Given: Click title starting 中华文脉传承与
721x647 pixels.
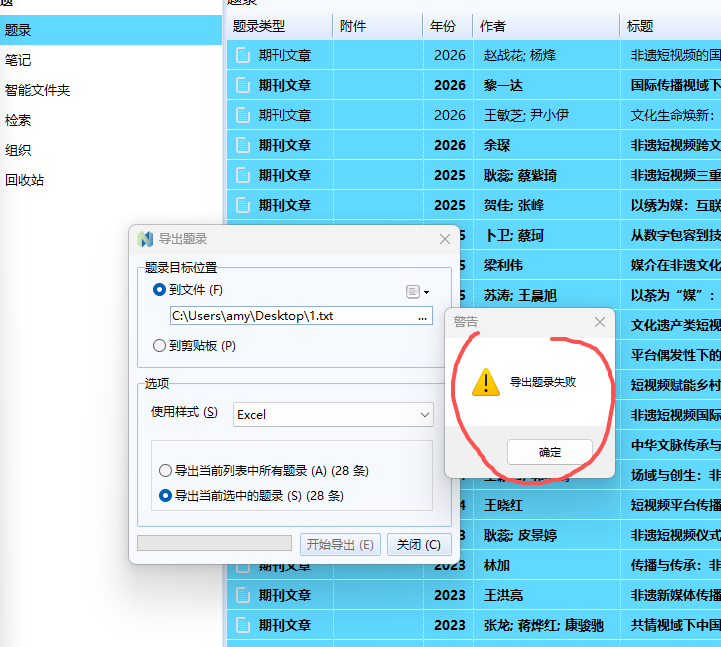Looking at the screenshot, I should (x=675, y=445).
